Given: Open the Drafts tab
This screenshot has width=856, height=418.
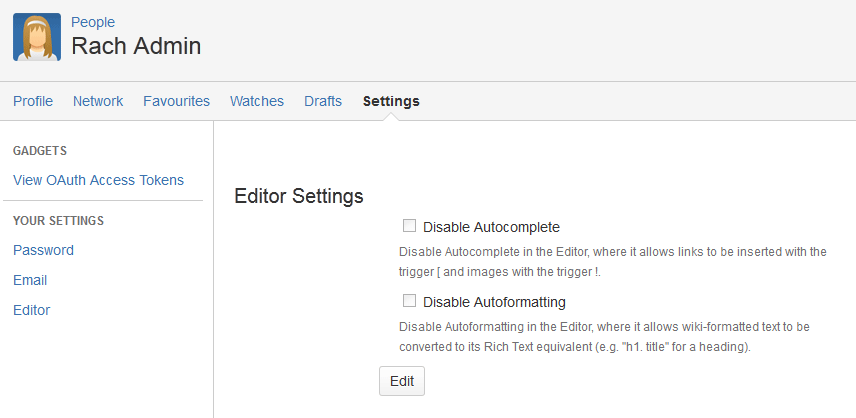Looking at the screenshot, I should [323, 101].
